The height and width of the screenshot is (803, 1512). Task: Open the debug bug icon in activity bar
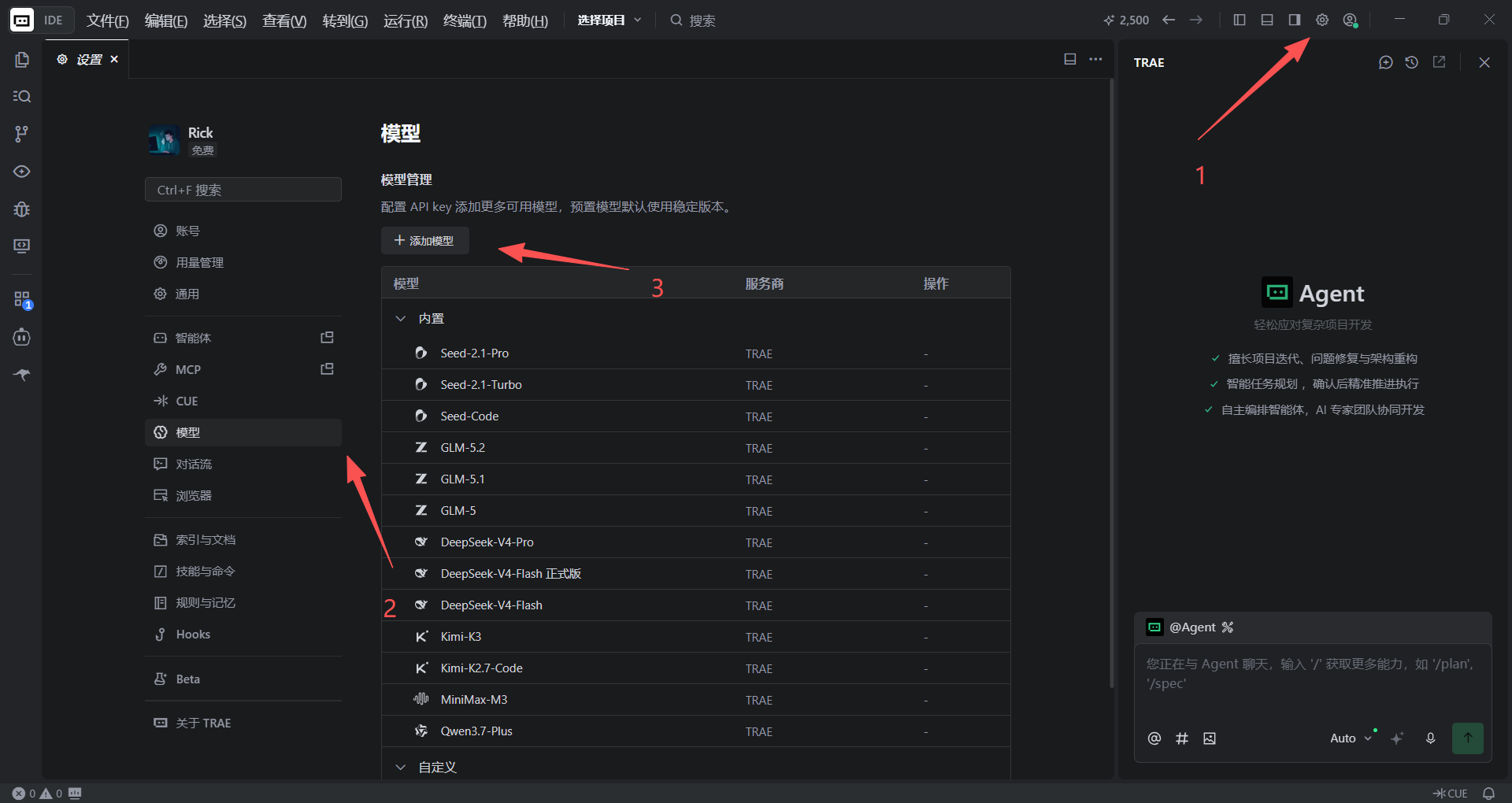pos(22,209)
